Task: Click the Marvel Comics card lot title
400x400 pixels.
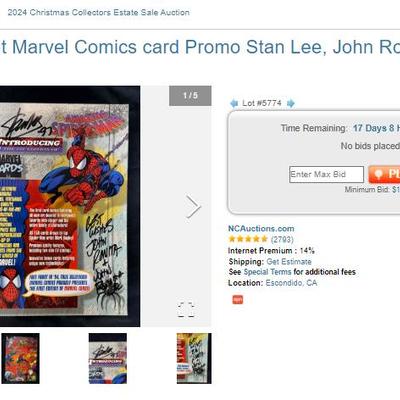Action: coord(200,47)
